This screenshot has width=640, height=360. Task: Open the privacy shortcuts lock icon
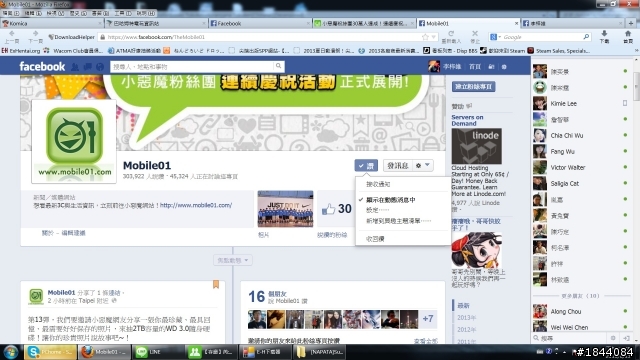[x=491, y=67]
